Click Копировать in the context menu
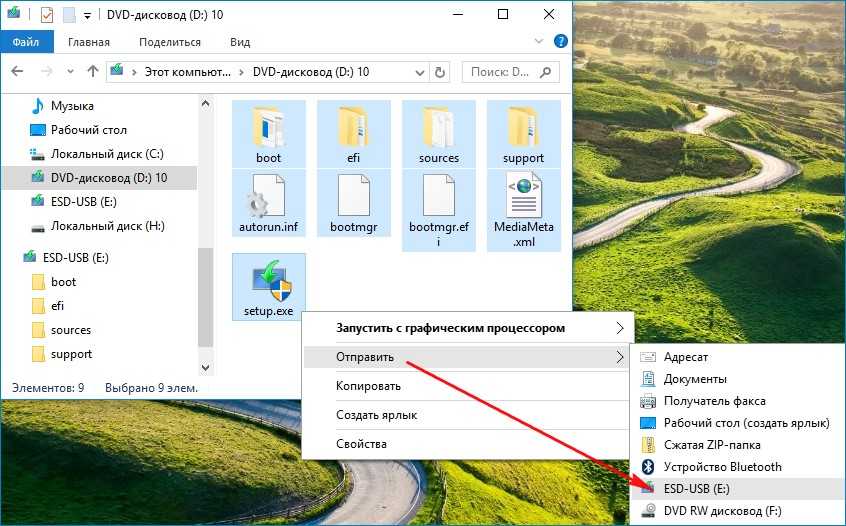The height and width of the screenshot is (526, 846). click(368, 385)
